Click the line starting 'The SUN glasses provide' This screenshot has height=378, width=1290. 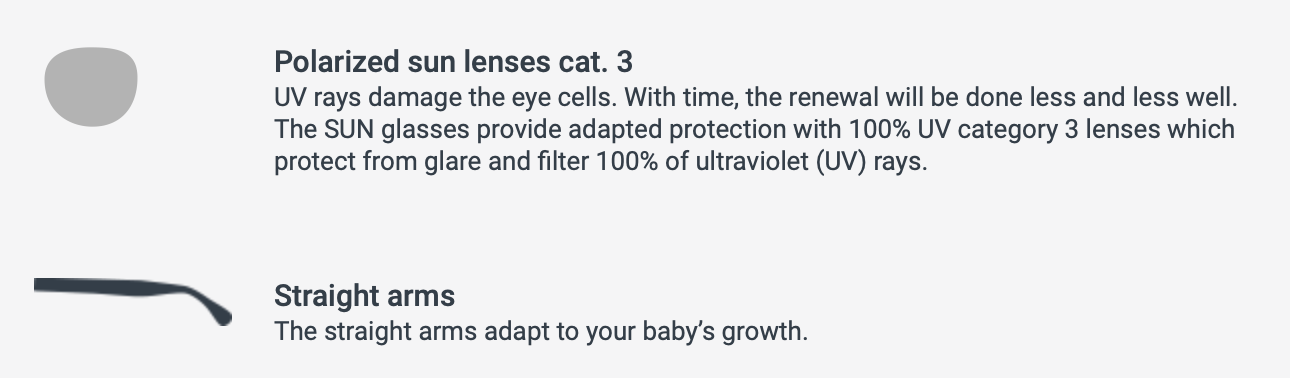coord(754,130)
